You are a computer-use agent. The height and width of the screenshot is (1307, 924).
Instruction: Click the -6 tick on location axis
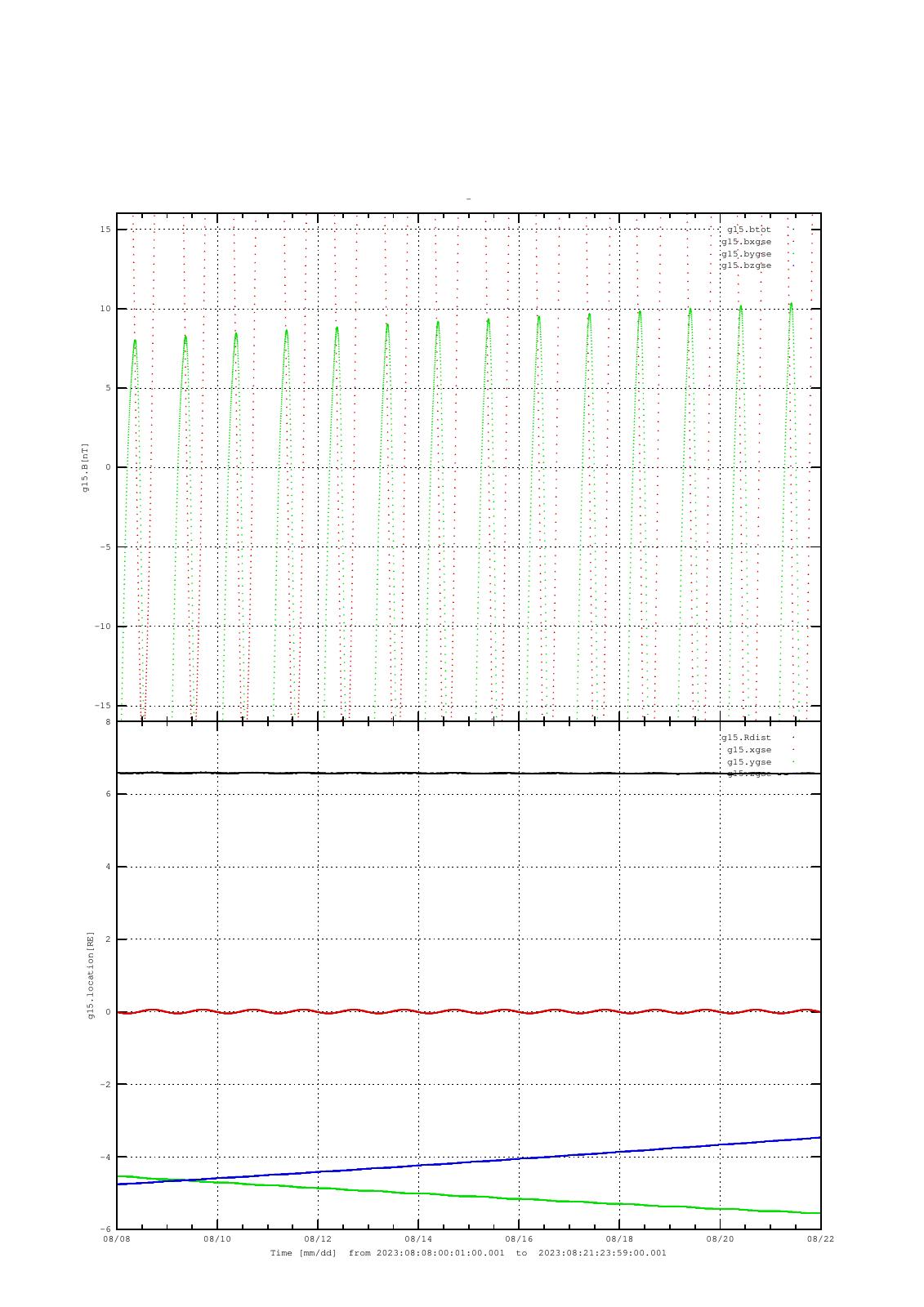click(x=105, y=1229)
